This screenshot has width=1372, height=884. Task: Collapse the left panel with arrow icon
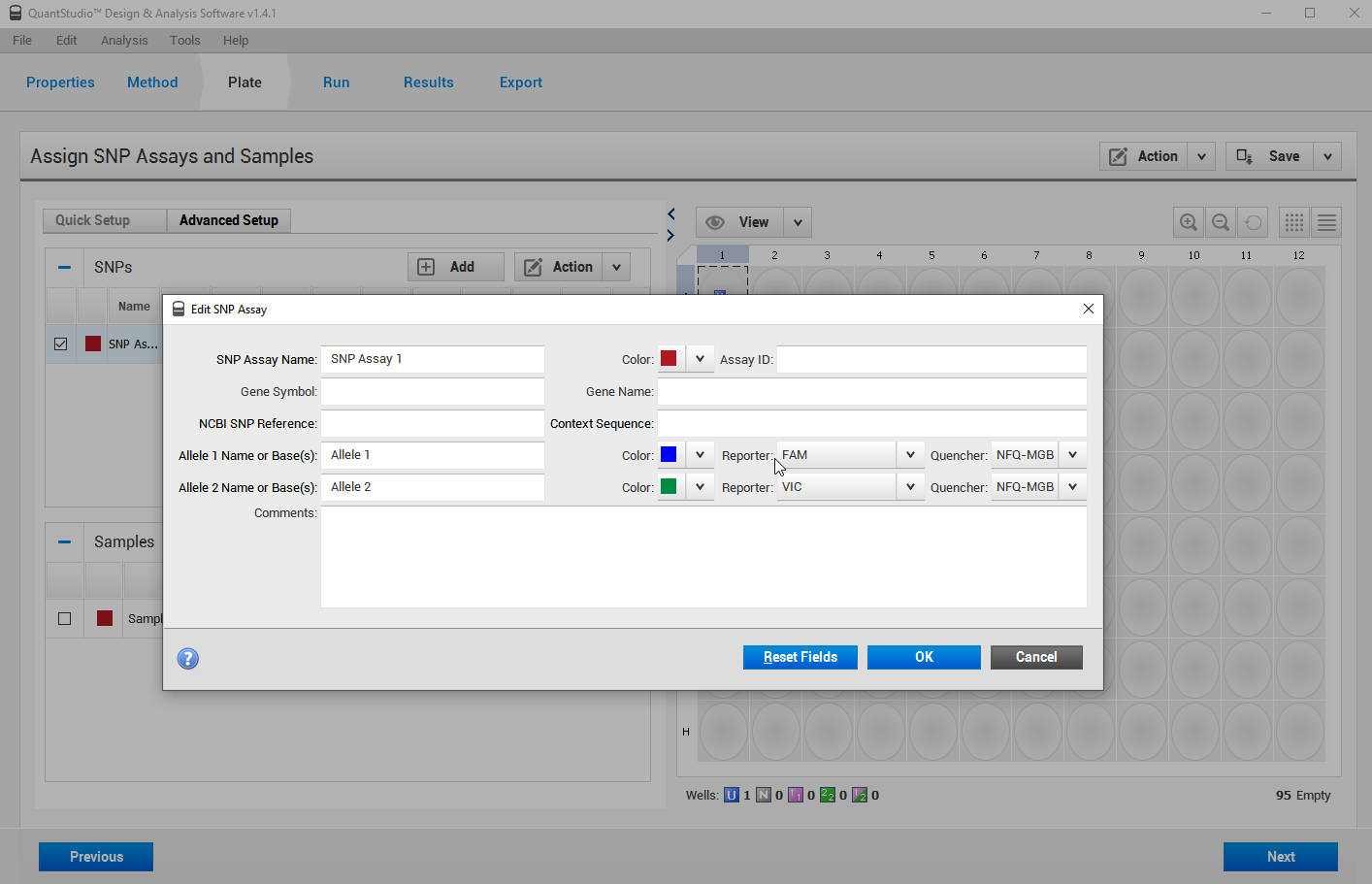tap(670, 213)
